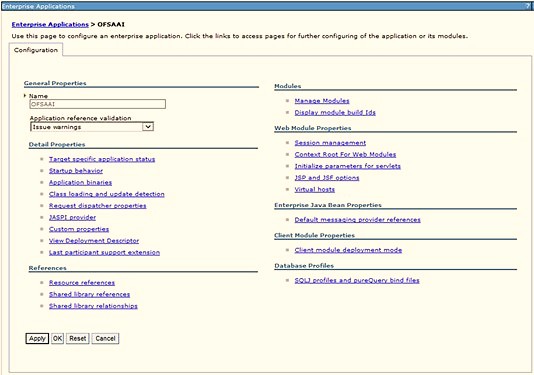Click the Modules section heading
The height and width of the screenshot is (375, 534).
tap(288, 86)
